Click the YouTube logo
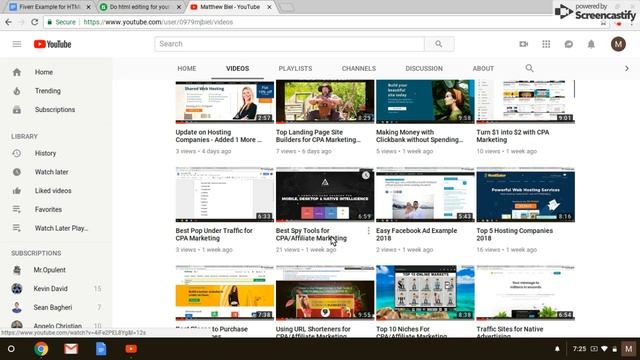 [x=52, y=44]
